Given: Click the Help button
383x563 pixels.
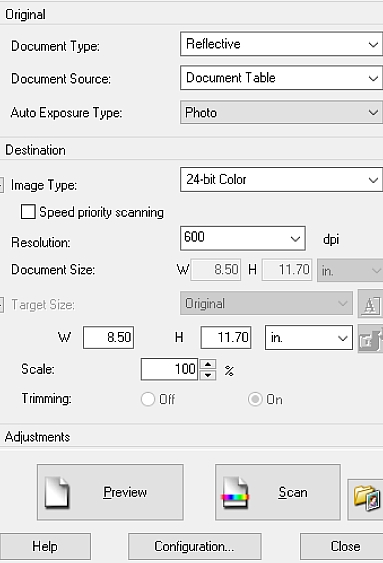Looking at the screenshot, I should pos(45,546).
